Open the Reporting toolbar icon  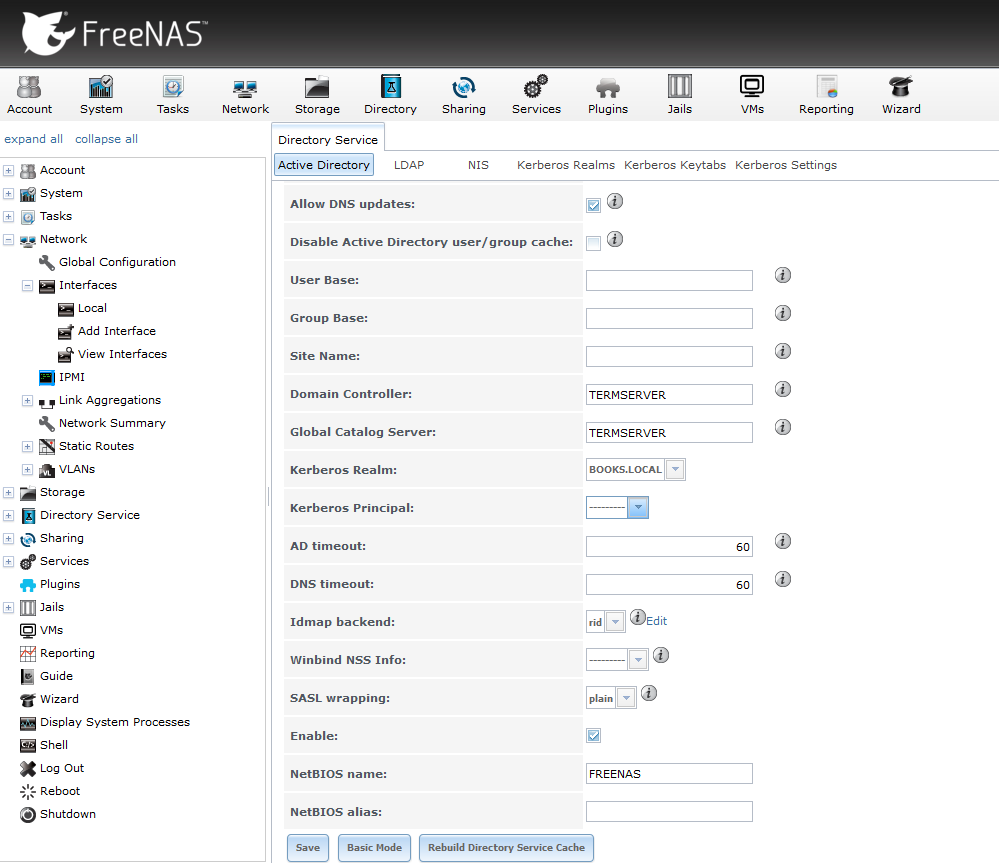pos(826,95)
